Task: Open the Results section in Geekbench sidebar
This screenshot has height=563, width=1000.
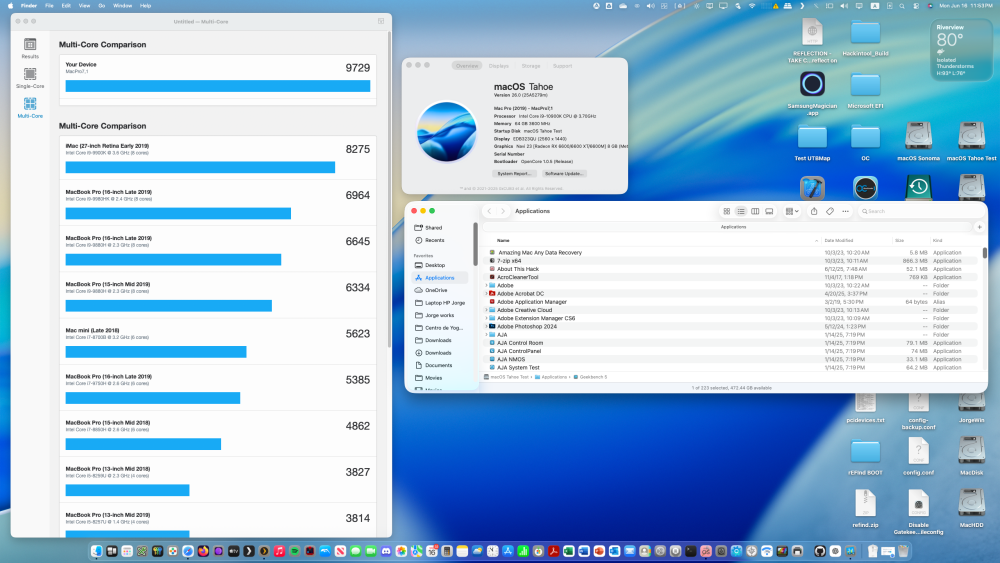Action: tap(30, 48)
